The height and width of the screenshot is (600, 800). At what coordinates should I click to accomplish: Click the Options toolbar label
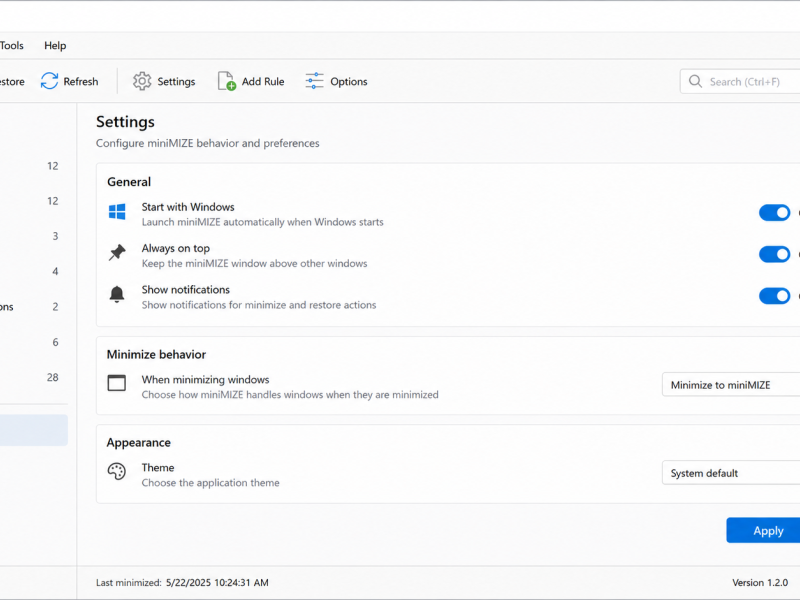pos(348,82)
